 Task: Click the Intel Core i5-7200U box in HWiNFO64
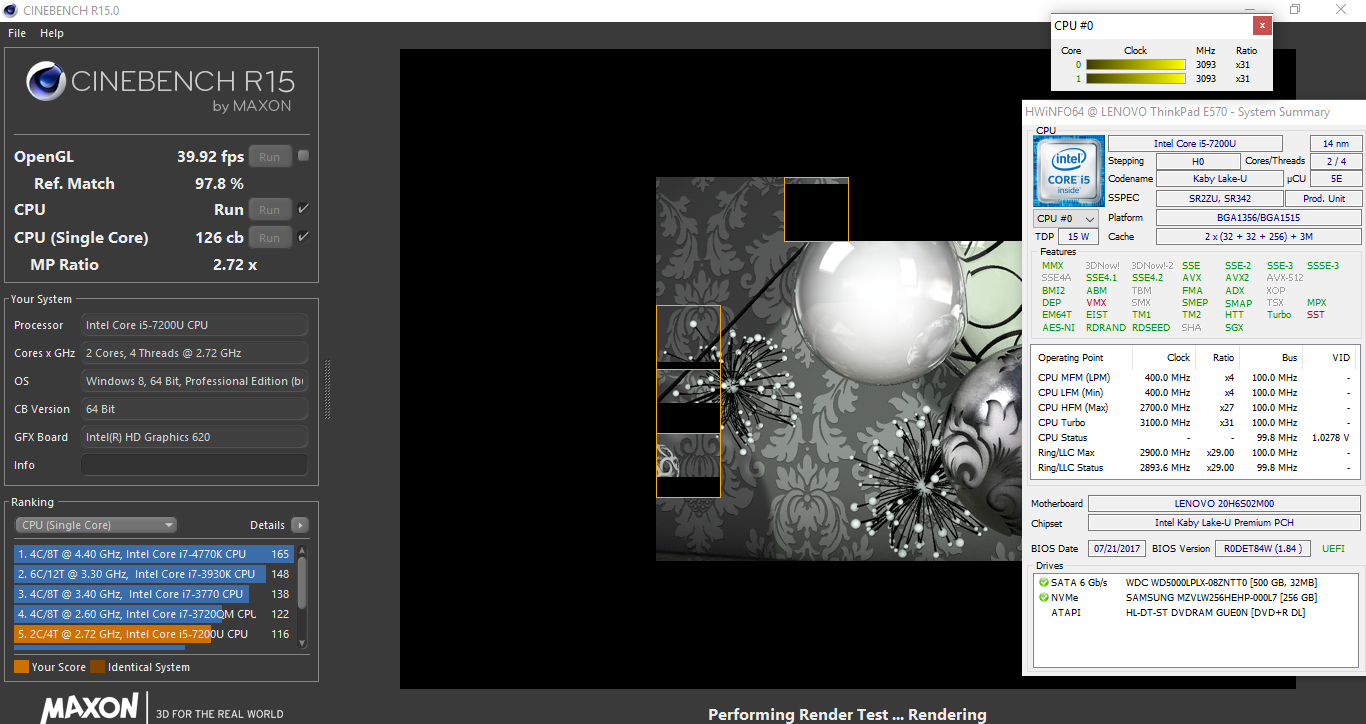(1195, 144)
